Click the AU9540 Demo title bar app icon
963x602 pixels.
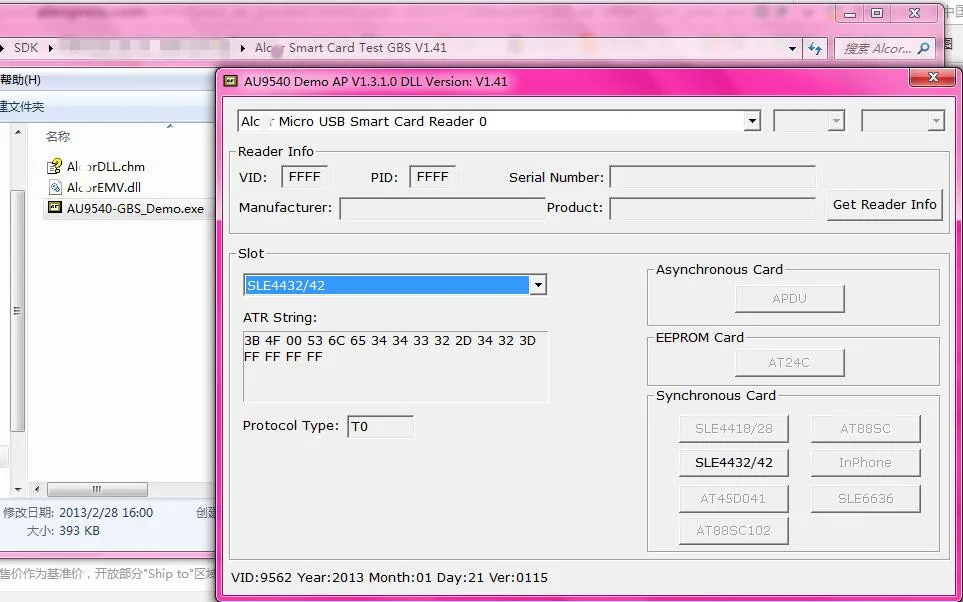pyautogui.click(x=231, y=81)
